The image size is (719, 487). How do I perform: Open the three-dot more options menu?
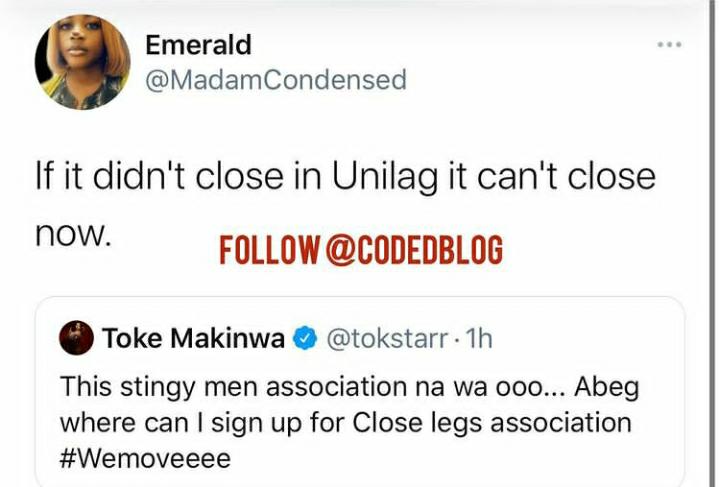[x=669, y=45]
